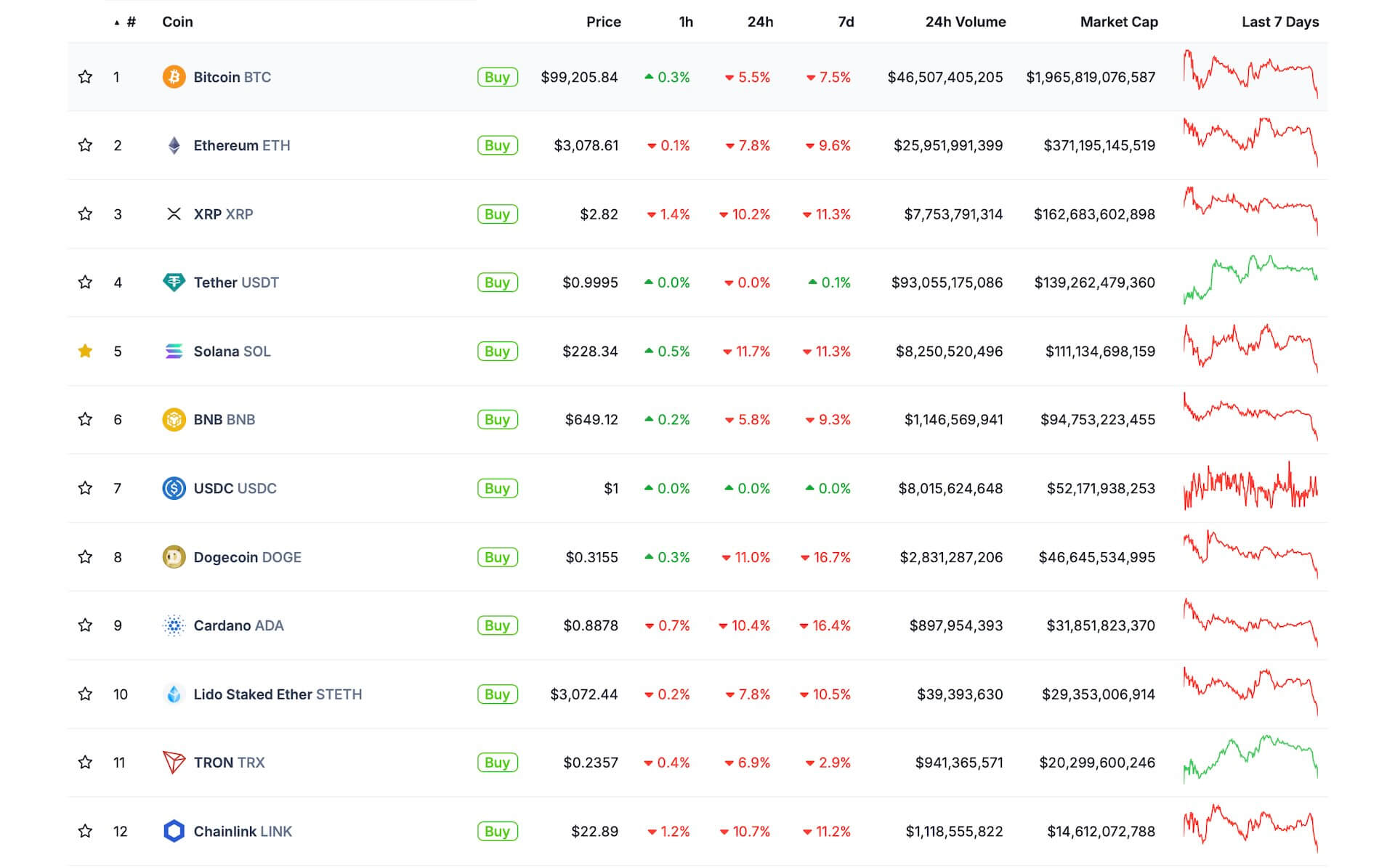The height and width of the screenshot is (868, 1395).
Task: Unstar Solana from favorites
Action: tap(85, 351)
